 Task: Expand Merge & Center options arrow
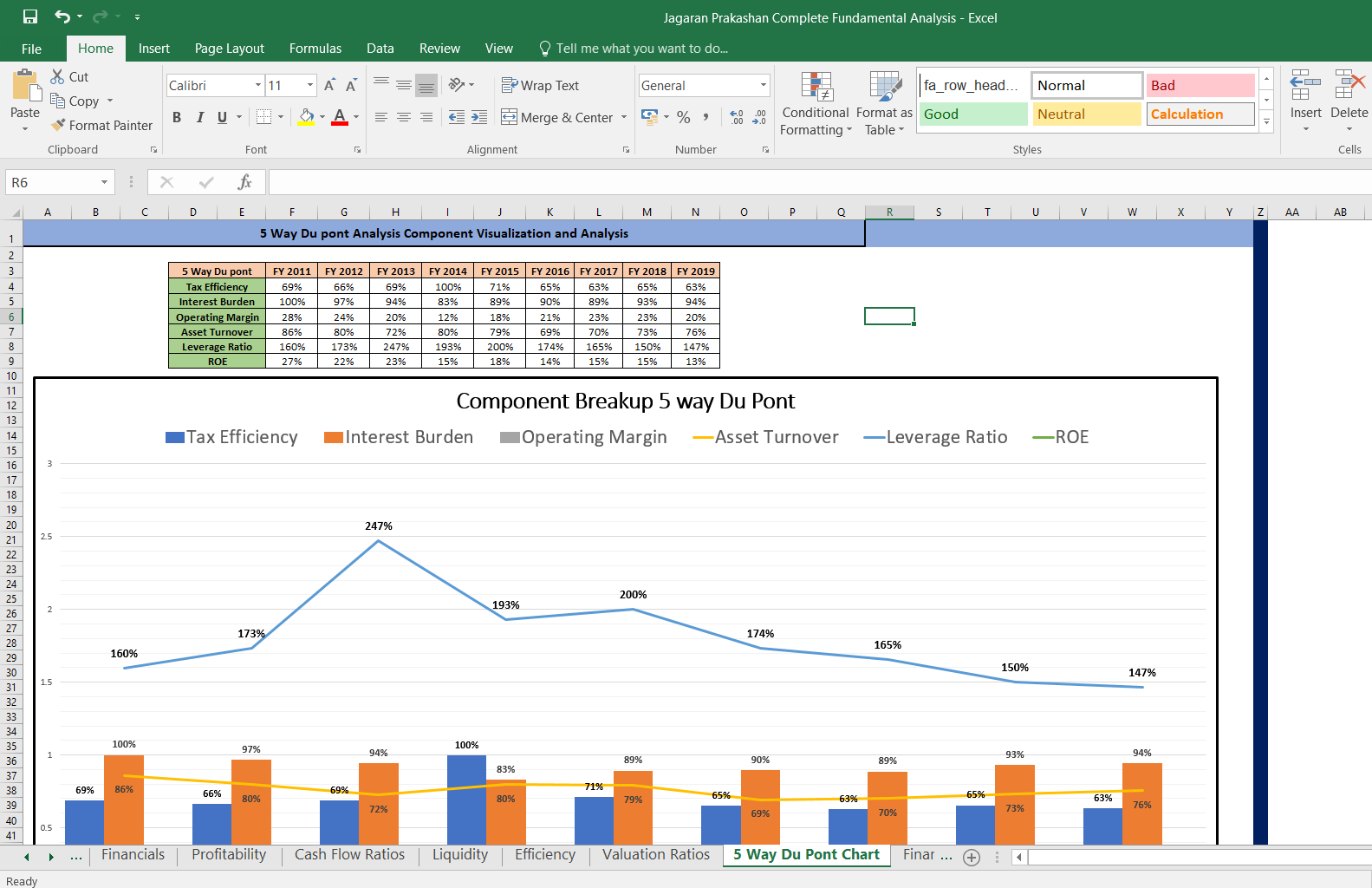[x=624, y=117]
